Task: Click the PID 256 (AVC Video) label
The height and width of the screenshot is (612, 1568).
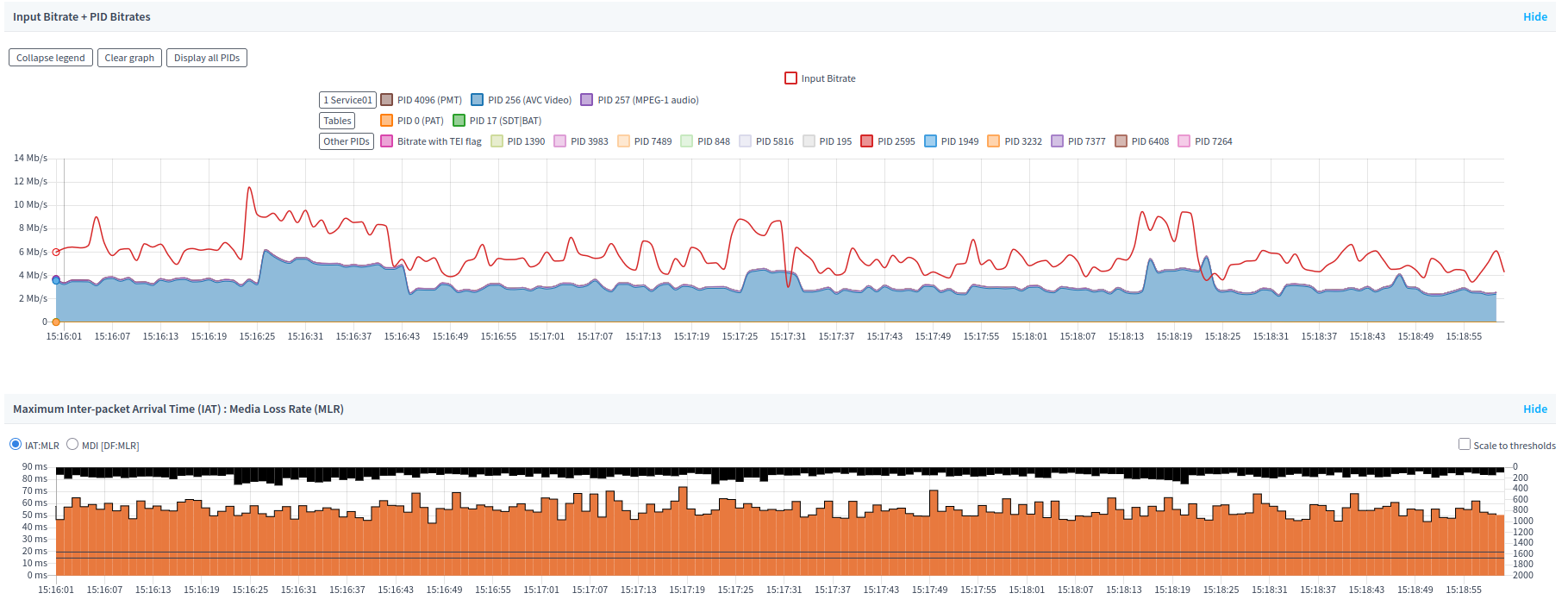Action: (x=530, y=100)
